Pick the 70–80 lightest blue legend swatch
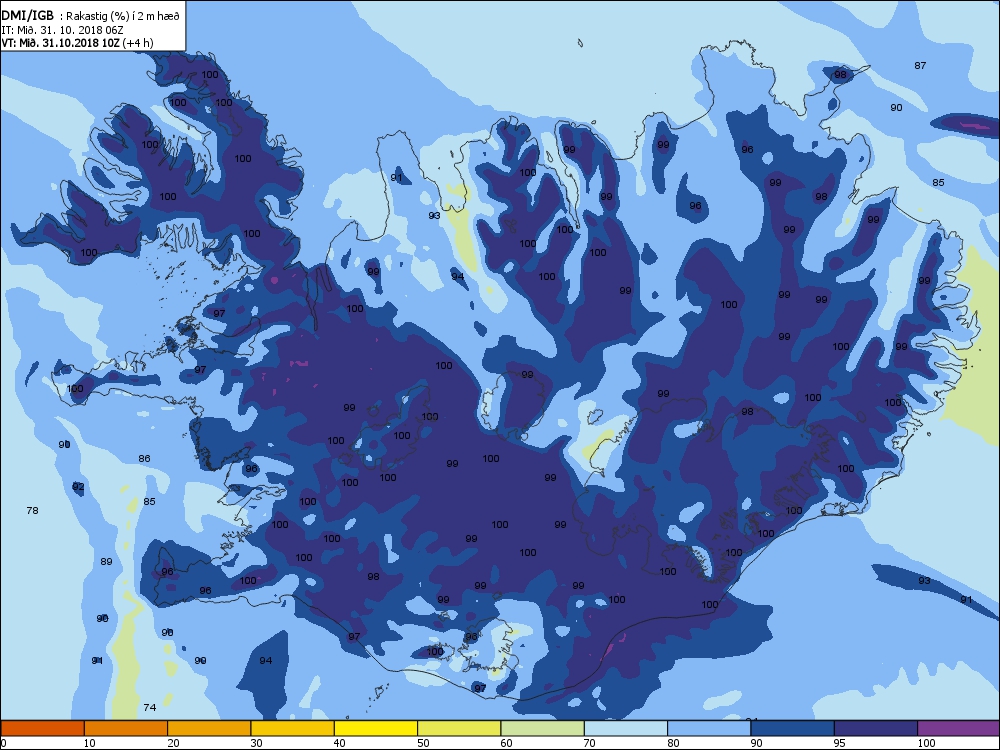 point(626,728)
